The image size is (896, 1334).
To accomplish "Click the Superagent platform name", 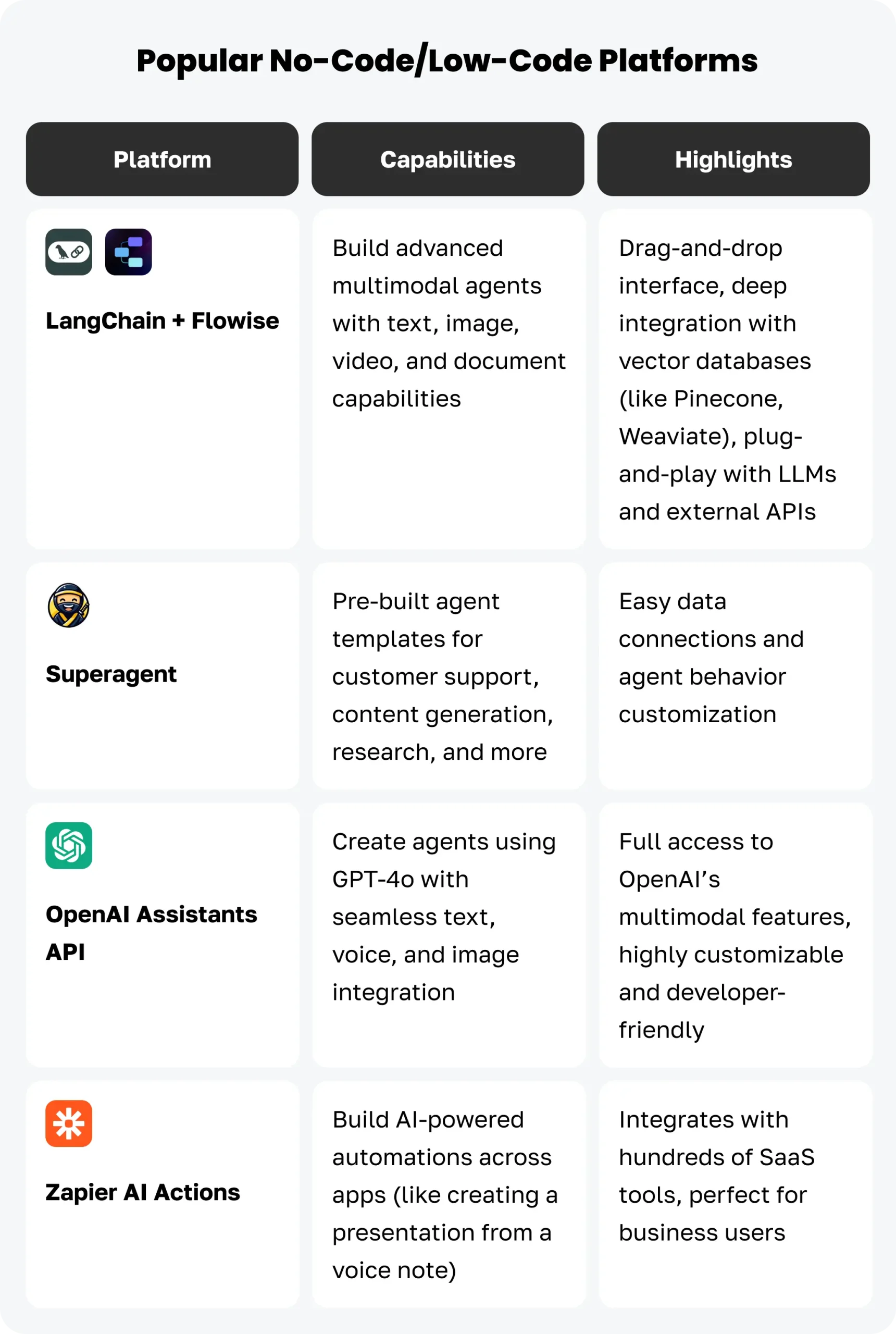I will coord(111,674).
